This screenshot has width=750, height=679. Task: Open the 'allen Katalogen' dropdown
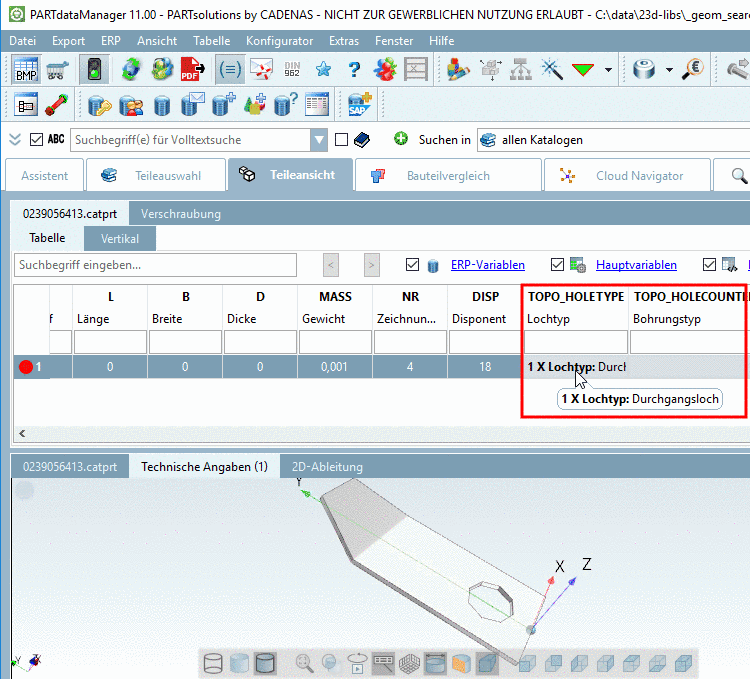[613, 140]
